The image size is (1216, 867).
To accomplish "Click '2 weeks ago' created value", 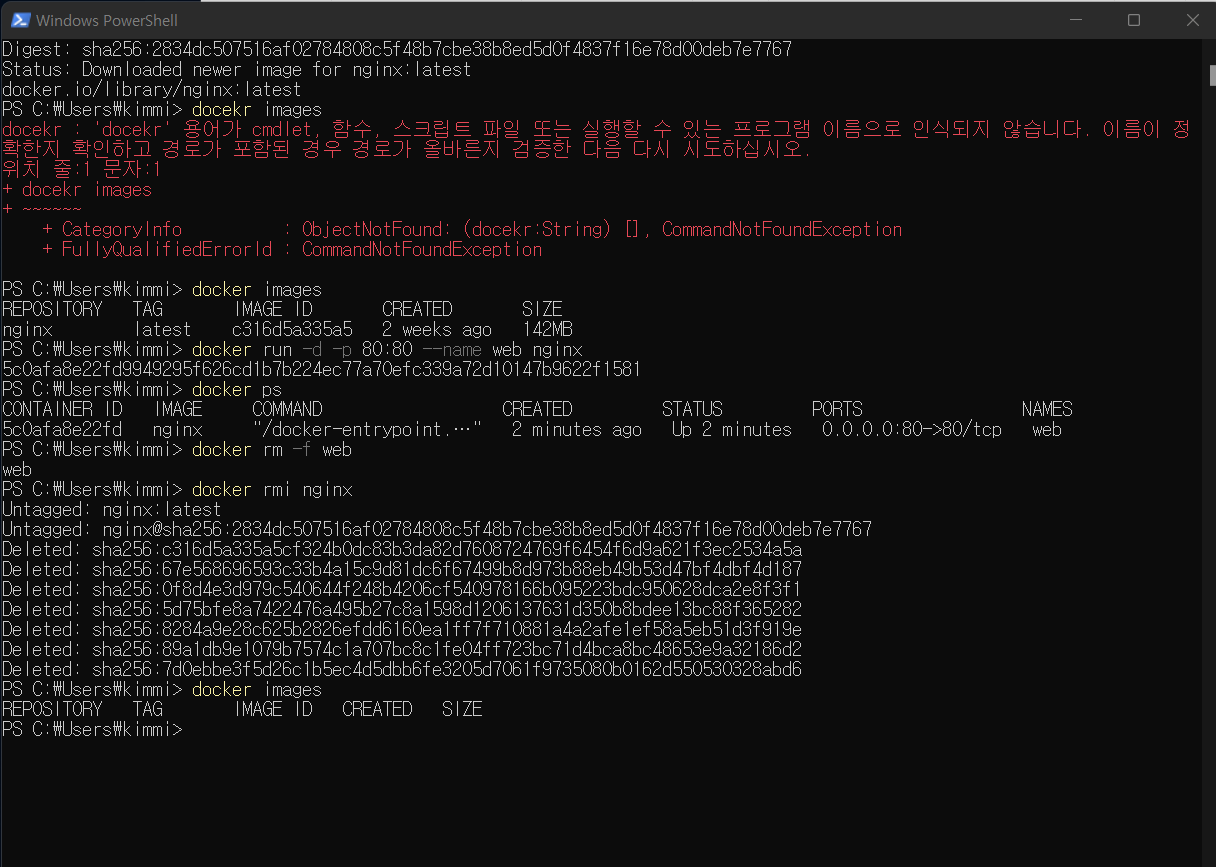I will coord(437,329).
